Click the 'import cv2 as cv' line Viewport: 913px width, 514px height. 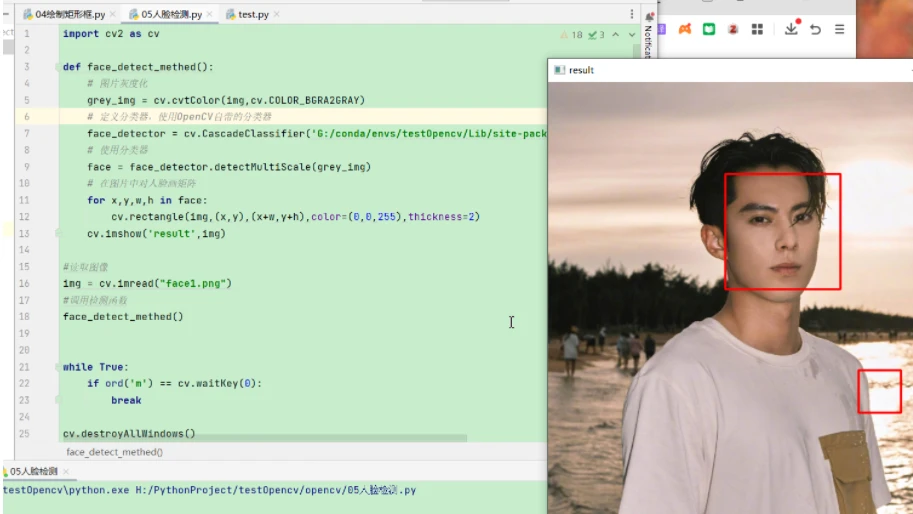(111, 34)
